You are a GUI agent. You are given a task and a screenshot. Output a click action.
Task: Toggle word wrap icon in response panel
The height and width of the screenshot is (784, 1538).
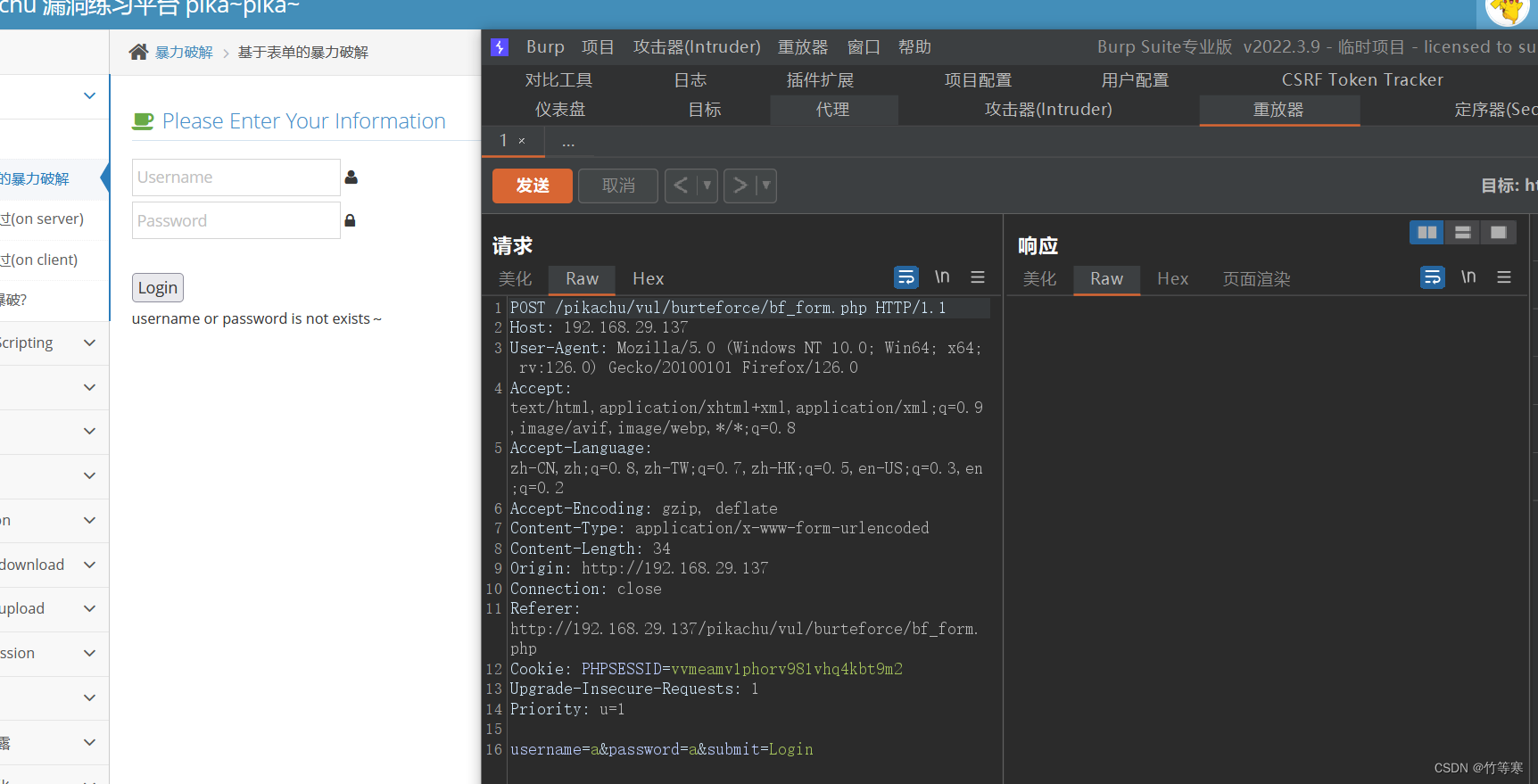pyautogui.click(x=1433, y=277)
